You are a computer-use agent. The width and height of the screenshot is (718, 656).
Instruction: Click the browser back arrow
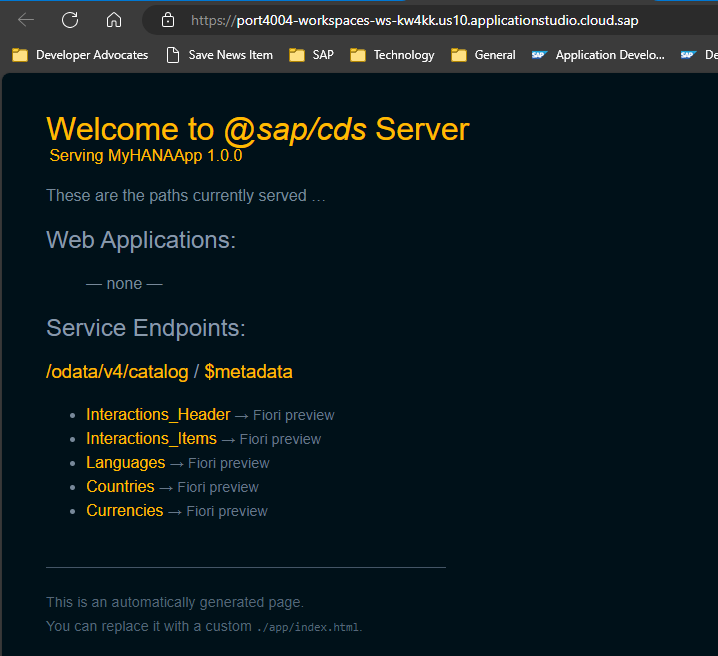(26, 20)
